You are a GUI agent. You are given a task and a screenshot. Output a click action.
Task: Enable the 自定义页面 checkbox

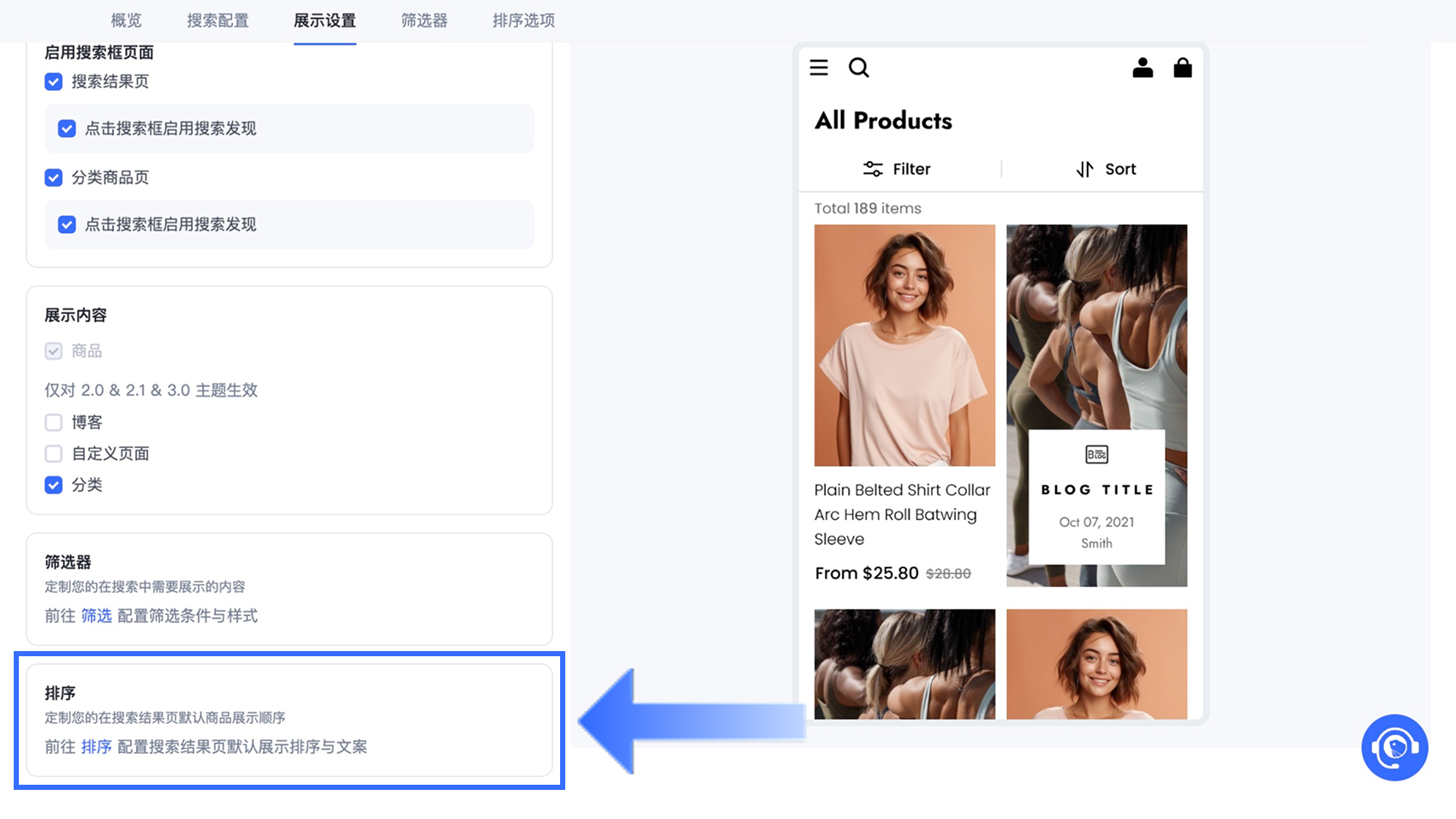[x=54, y=453]
